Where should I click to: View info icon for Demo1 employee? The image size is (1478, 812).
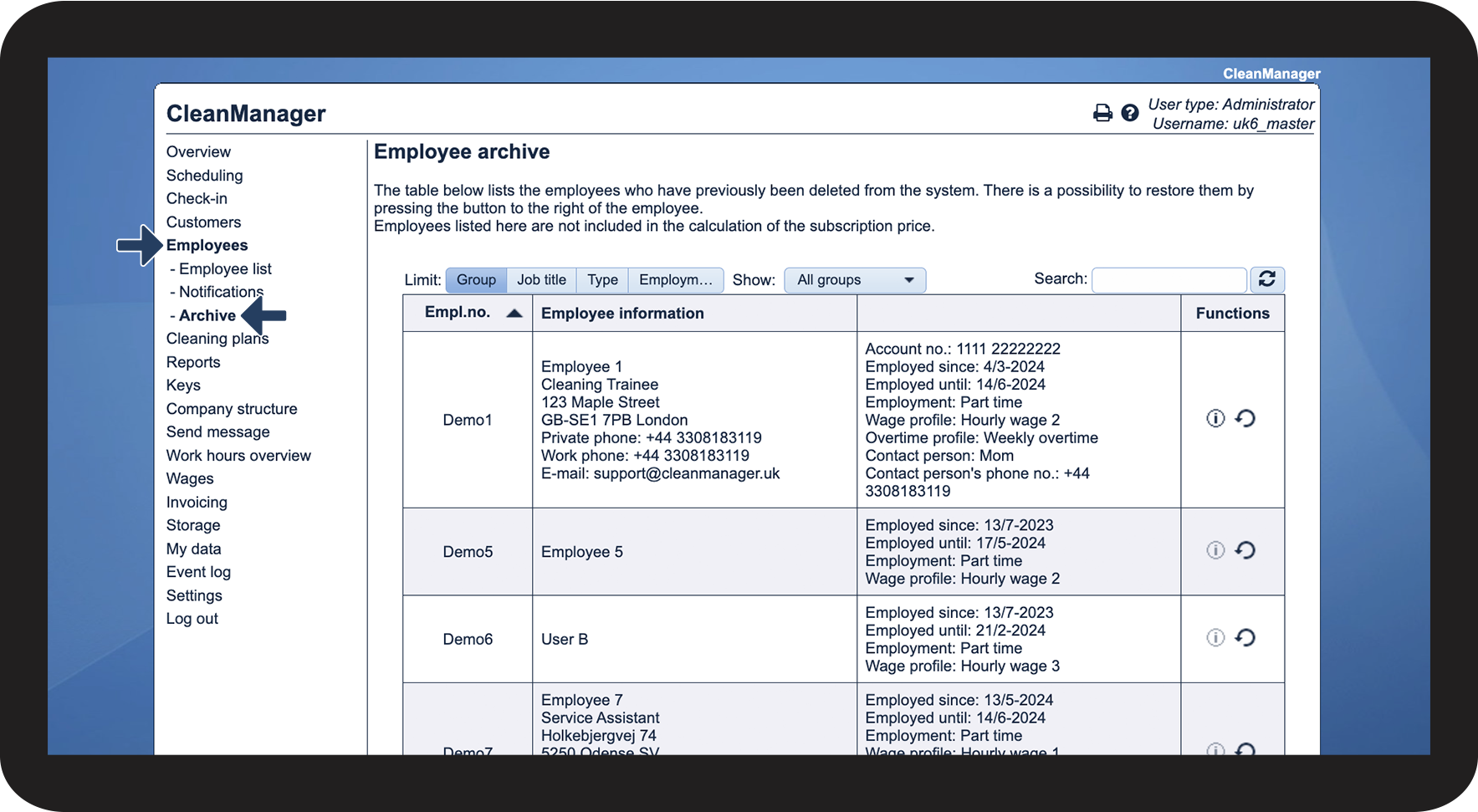click(x=1215, y=418)
